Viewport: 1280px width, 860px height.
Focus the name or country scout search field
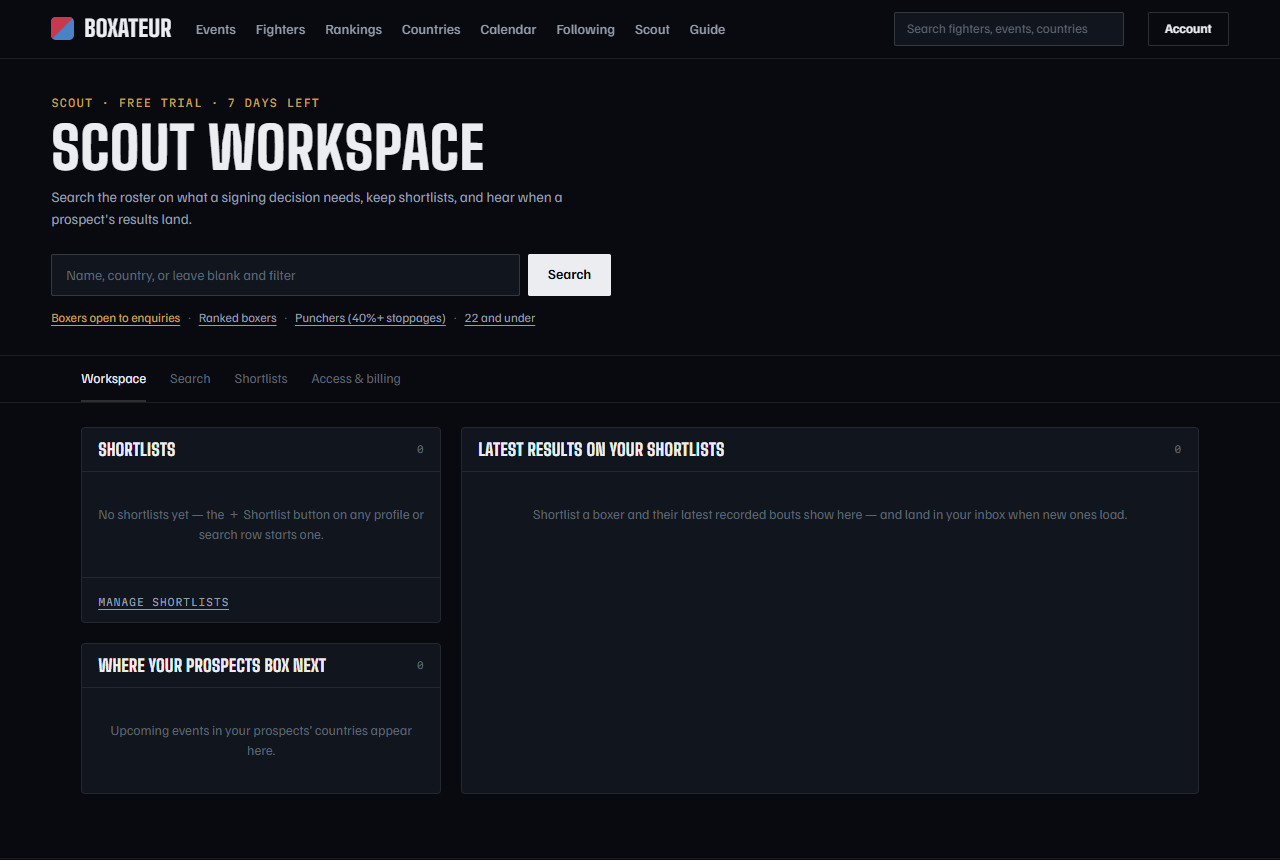pos(286,275)
